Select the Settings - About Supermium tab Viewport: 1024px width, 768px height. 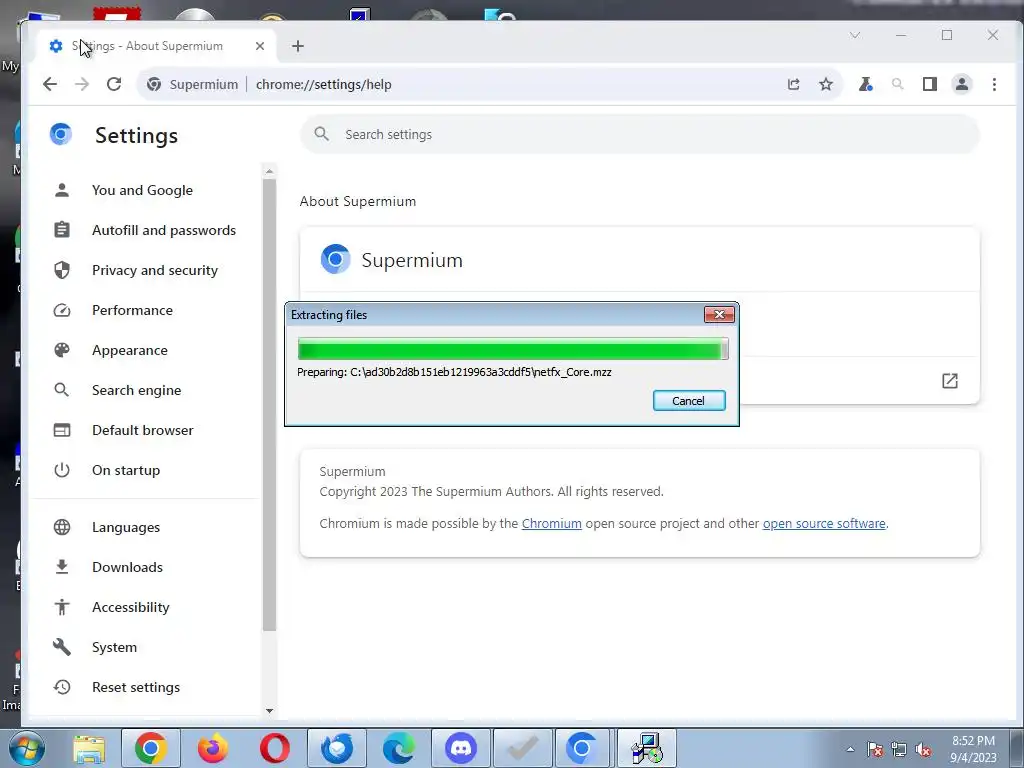[155, 46]
